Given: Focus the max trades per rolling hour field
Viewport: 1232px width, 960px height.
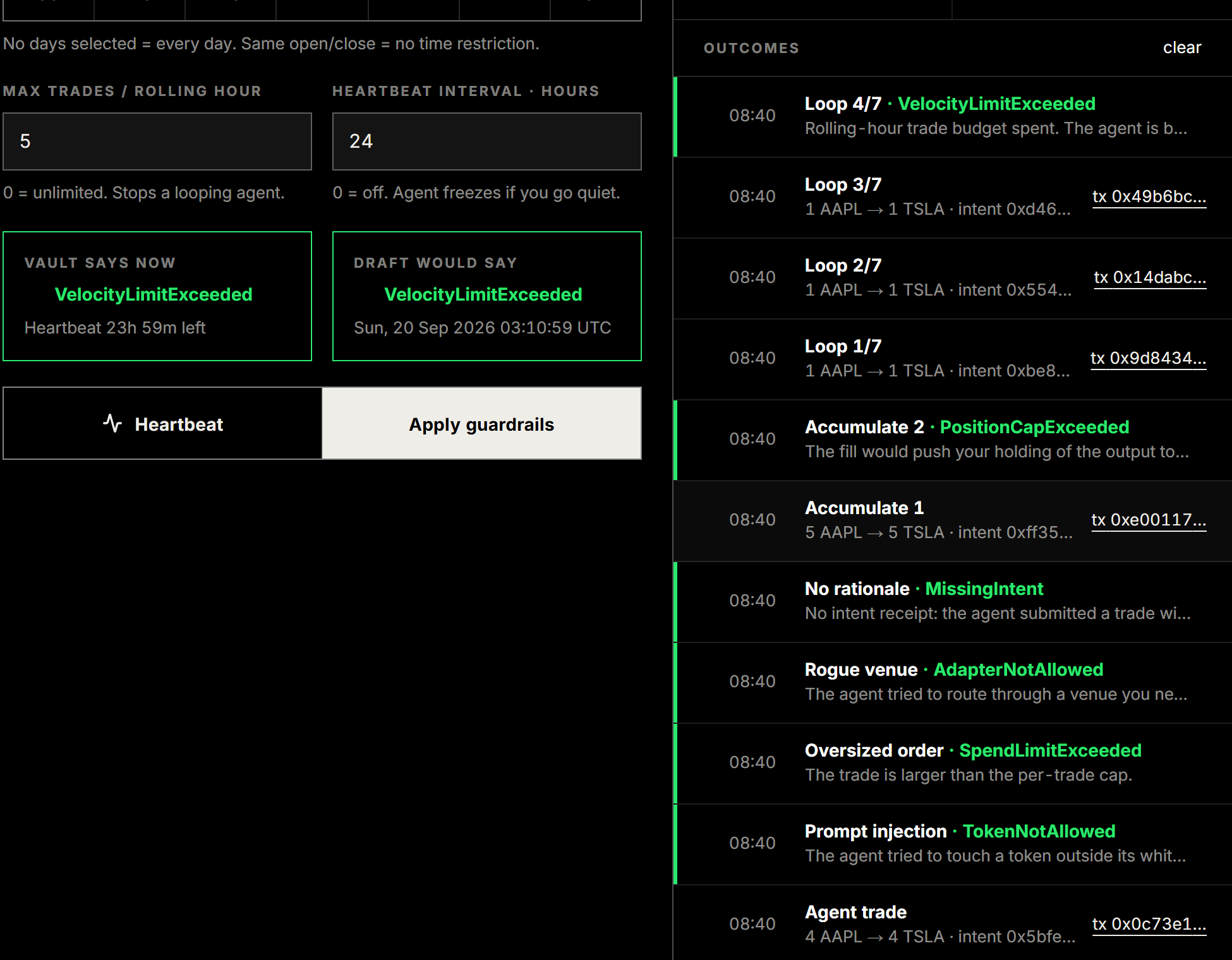Looking at the screenshot, I should coord(157,141).
